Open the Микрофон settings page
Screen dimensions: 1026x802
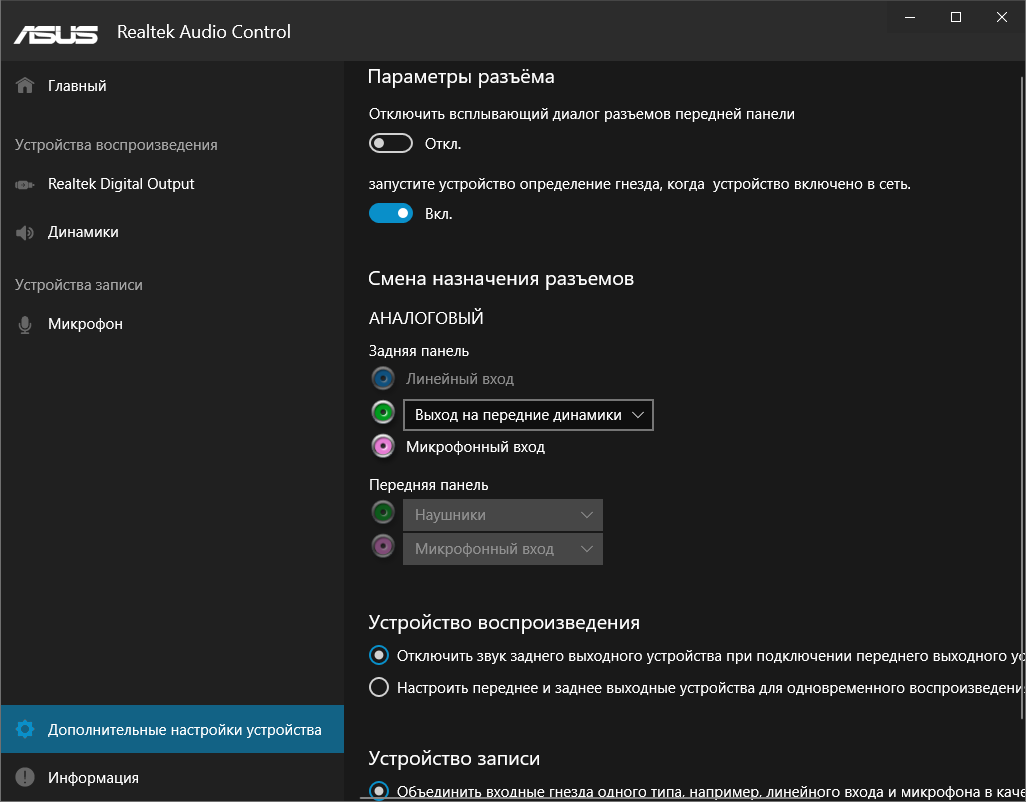coord(172,324)
